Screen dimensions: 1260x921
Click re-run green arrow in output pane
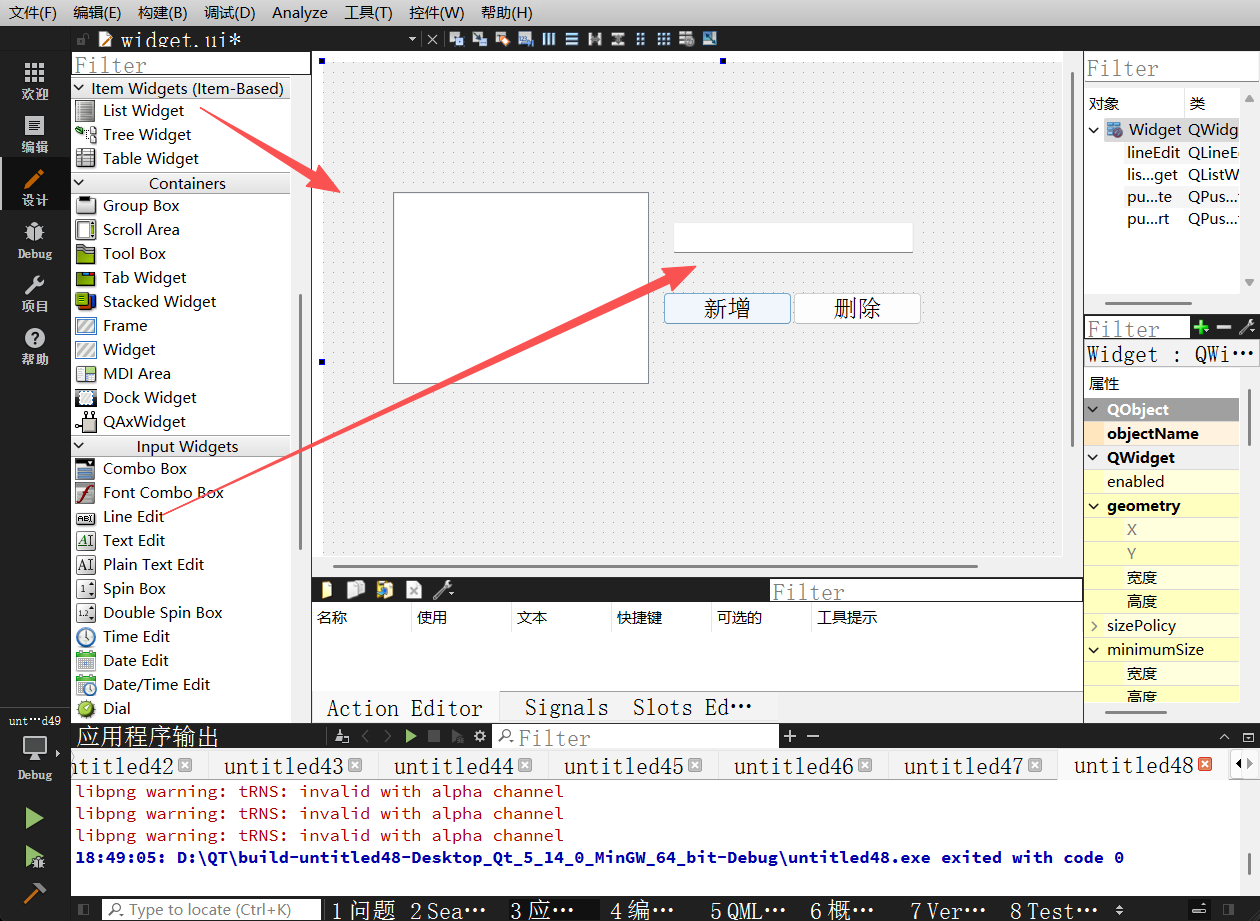[411, 737]
